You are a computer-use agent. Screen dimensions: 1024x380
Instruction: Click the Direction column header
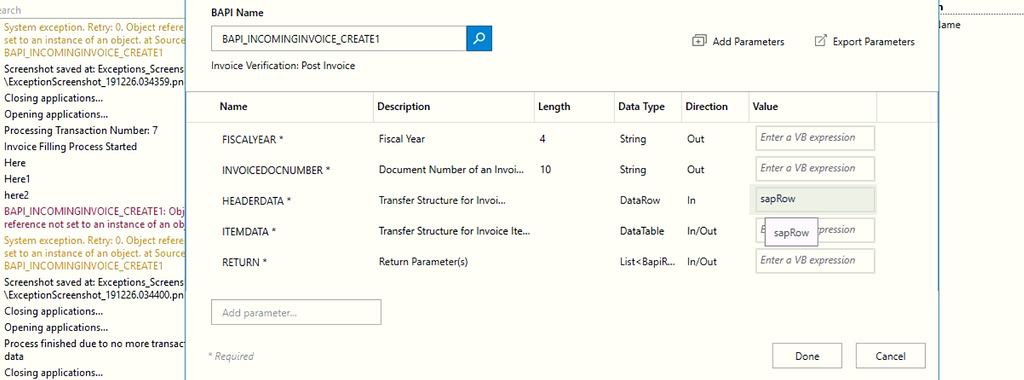pyautogui.click(x=707, y=106)
